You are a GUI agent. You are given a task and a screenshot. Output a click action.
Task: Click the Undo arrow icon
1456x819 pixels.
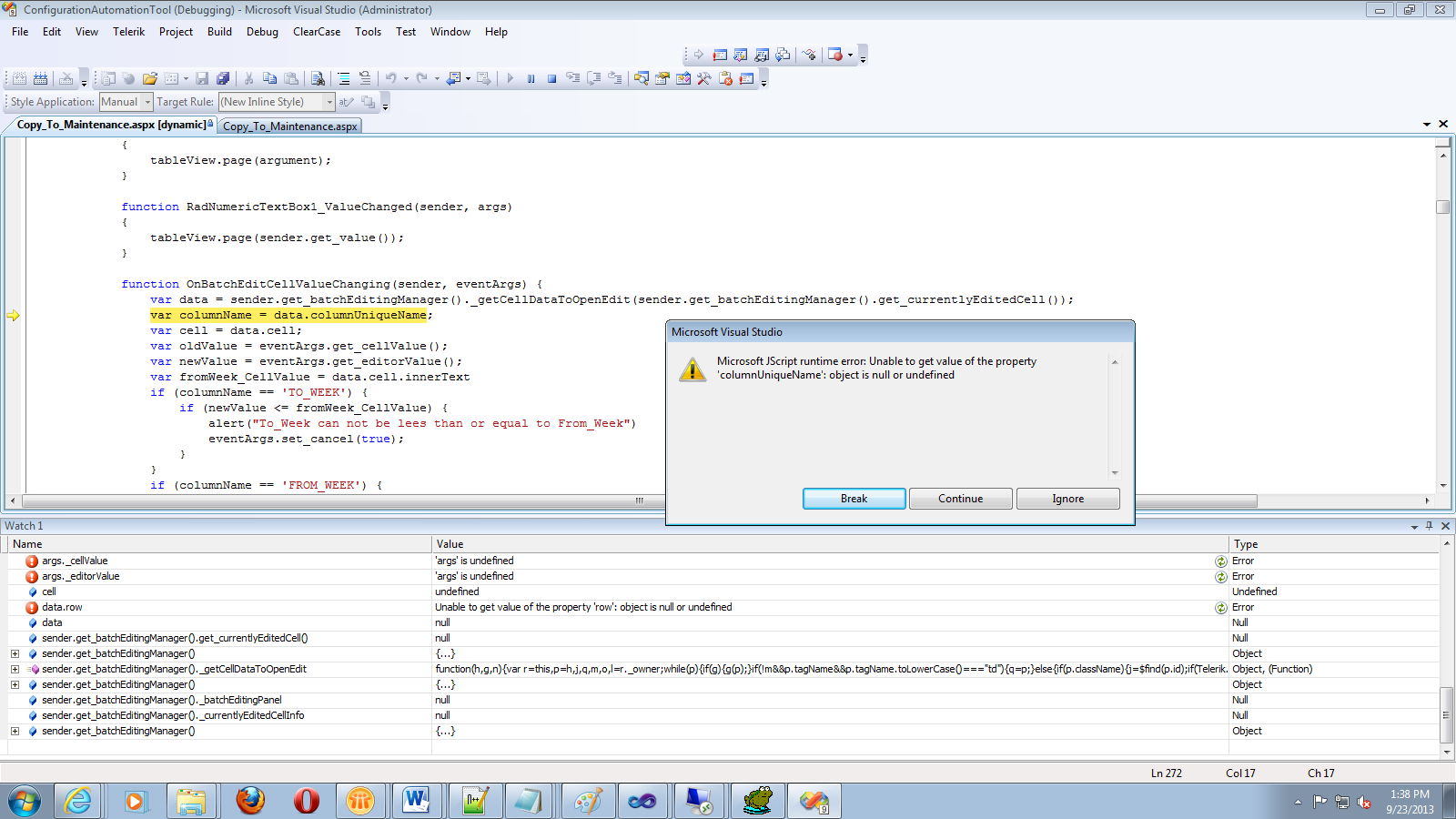[390, 79]
